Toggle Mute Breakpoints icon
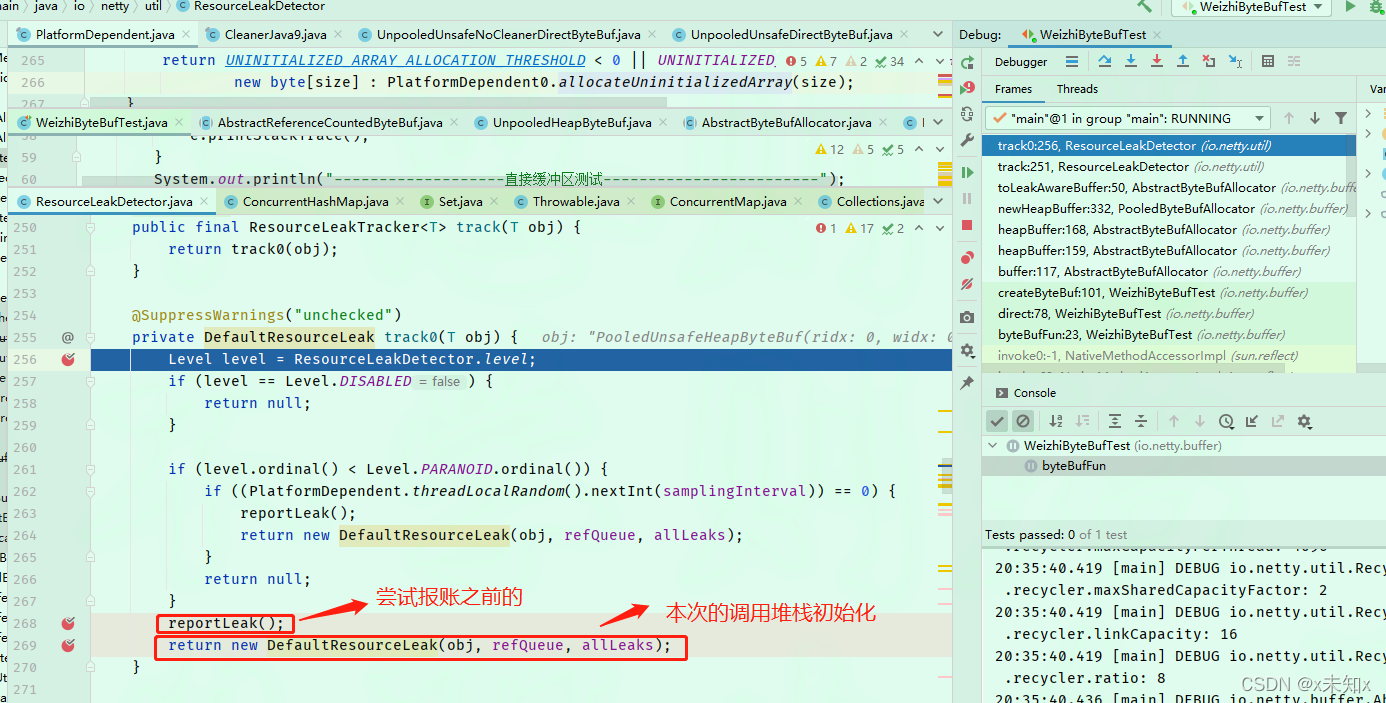 [x=967, y=284]
